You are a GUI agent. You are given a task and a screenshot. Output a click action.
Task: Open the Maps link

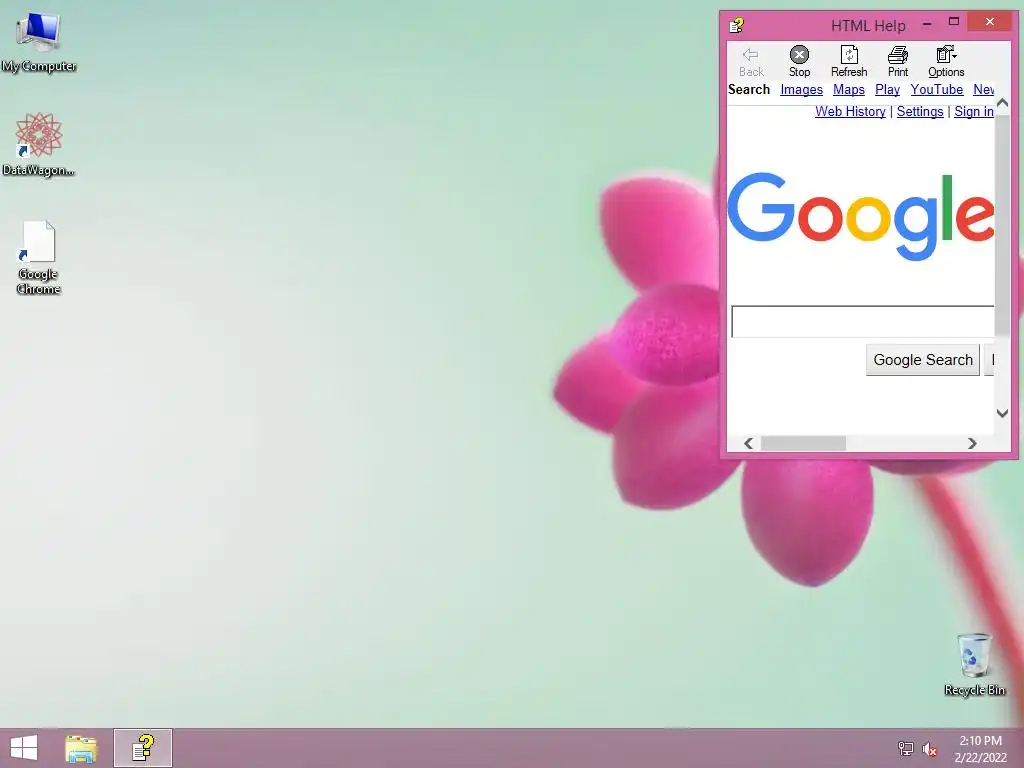848,89
